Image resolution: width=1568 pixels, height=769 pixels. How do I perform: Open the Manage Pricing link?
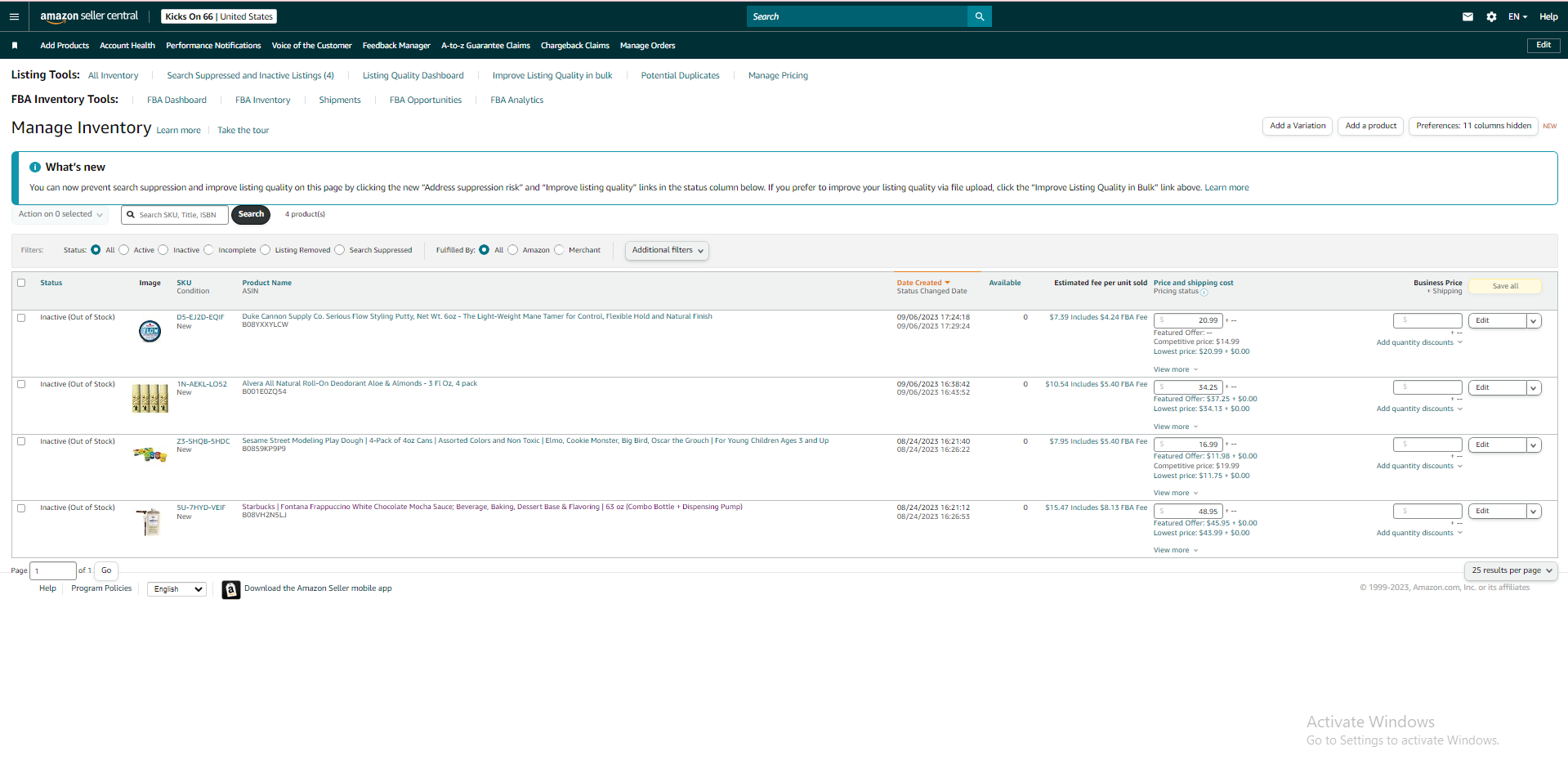click(778, 76)
